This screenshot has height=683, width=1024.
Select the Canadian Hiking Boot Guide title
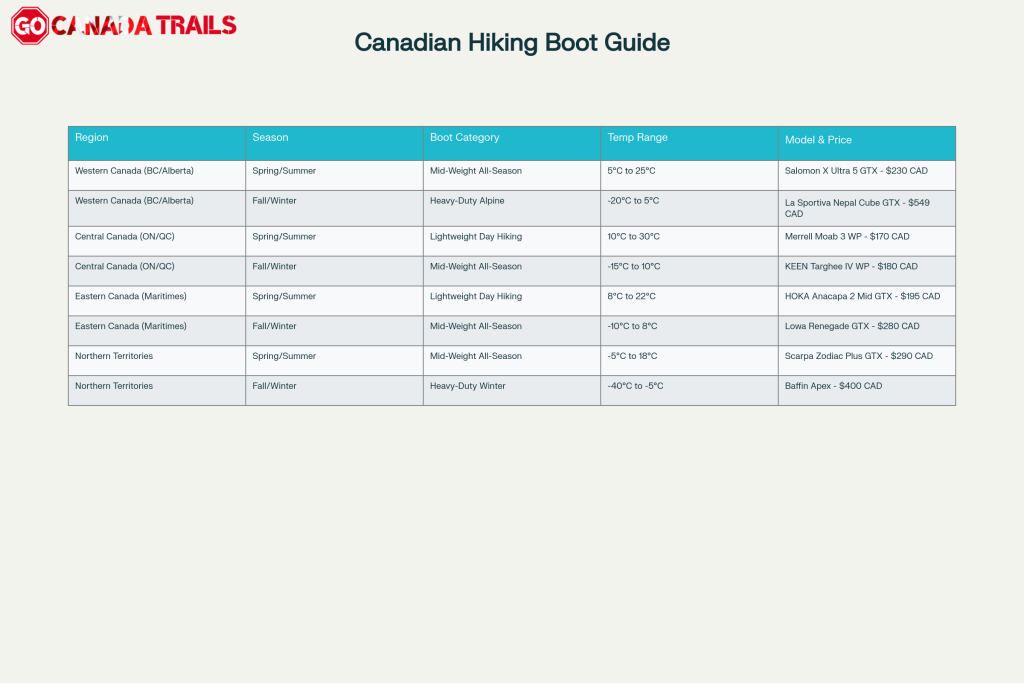(x=512, y=43)
